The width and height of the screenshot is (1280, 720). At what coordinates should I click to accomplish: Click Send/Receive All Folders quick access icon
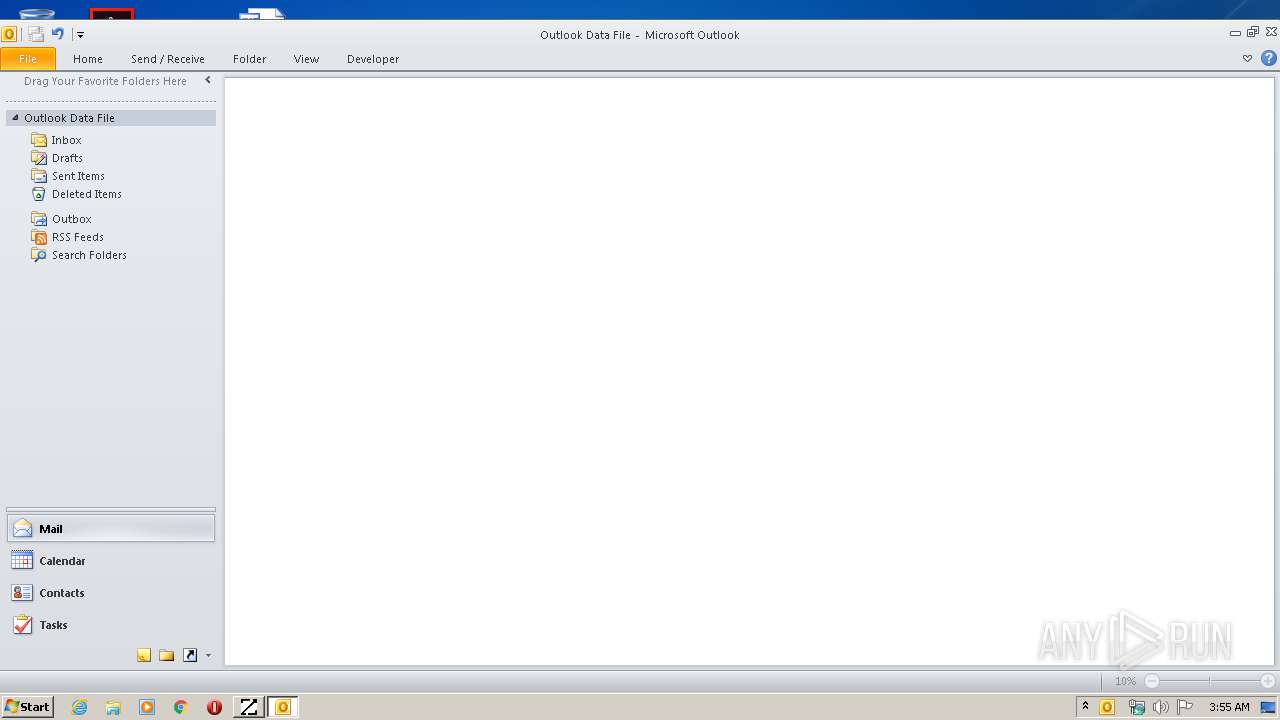[x=36, y=34]
